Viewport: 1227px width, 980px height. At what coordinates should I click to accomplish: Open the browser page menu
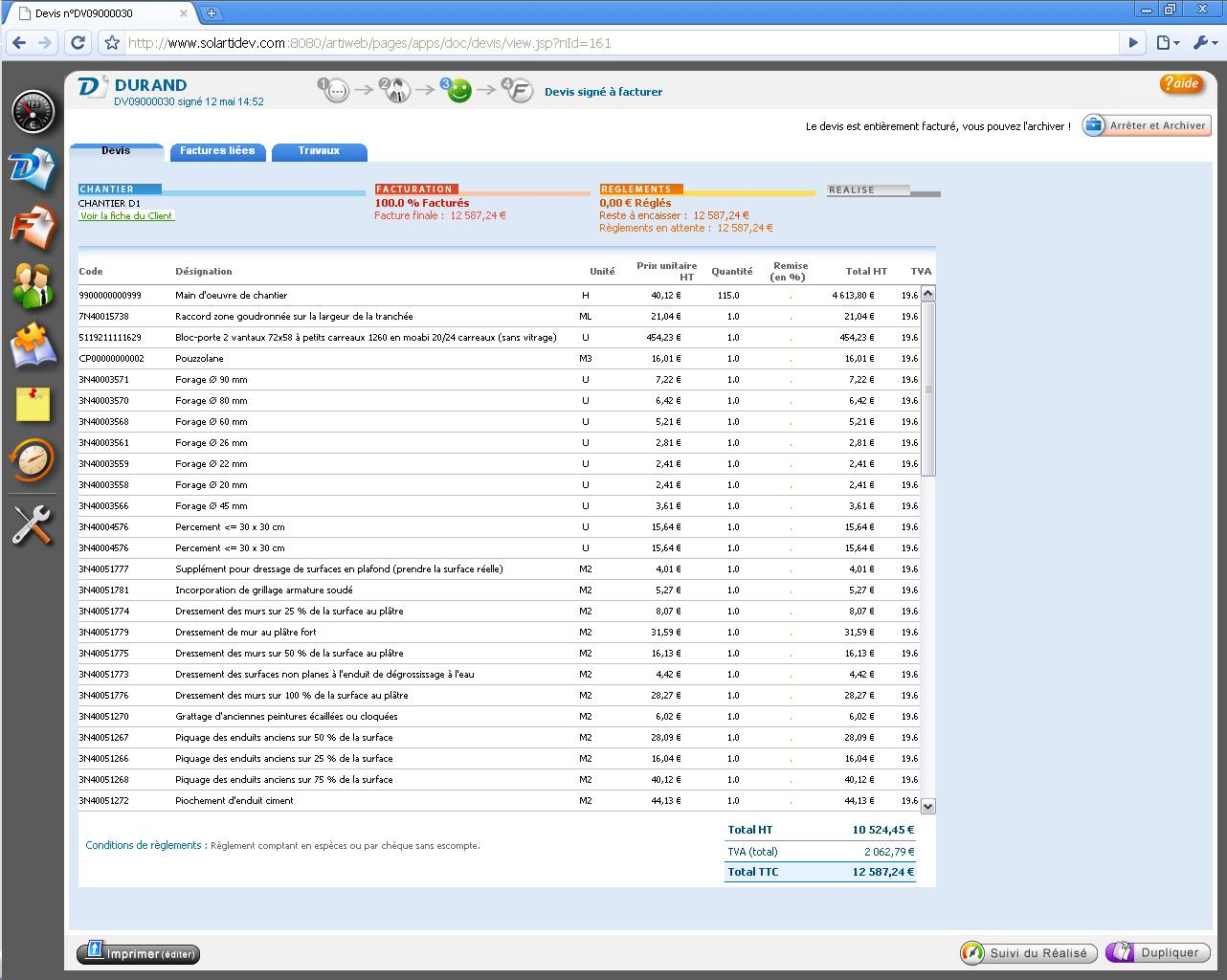click(x=1167, y=42)
